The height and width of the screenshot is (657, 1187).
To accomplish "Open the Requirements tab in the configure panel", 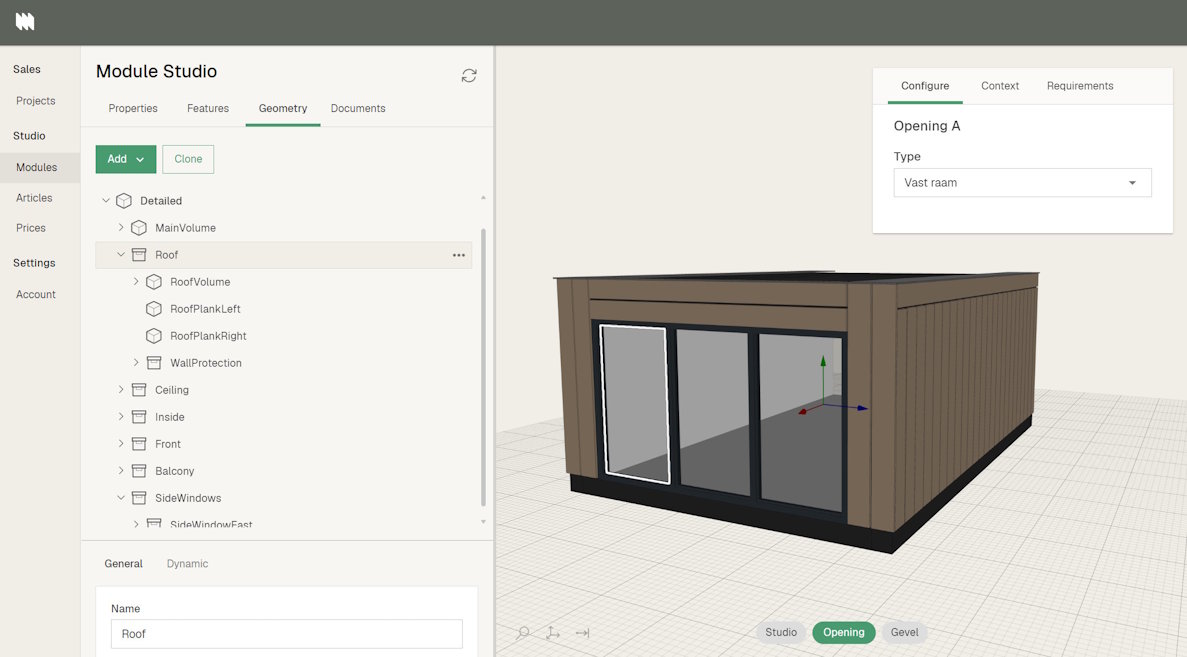I will [x=1079, y=86].
